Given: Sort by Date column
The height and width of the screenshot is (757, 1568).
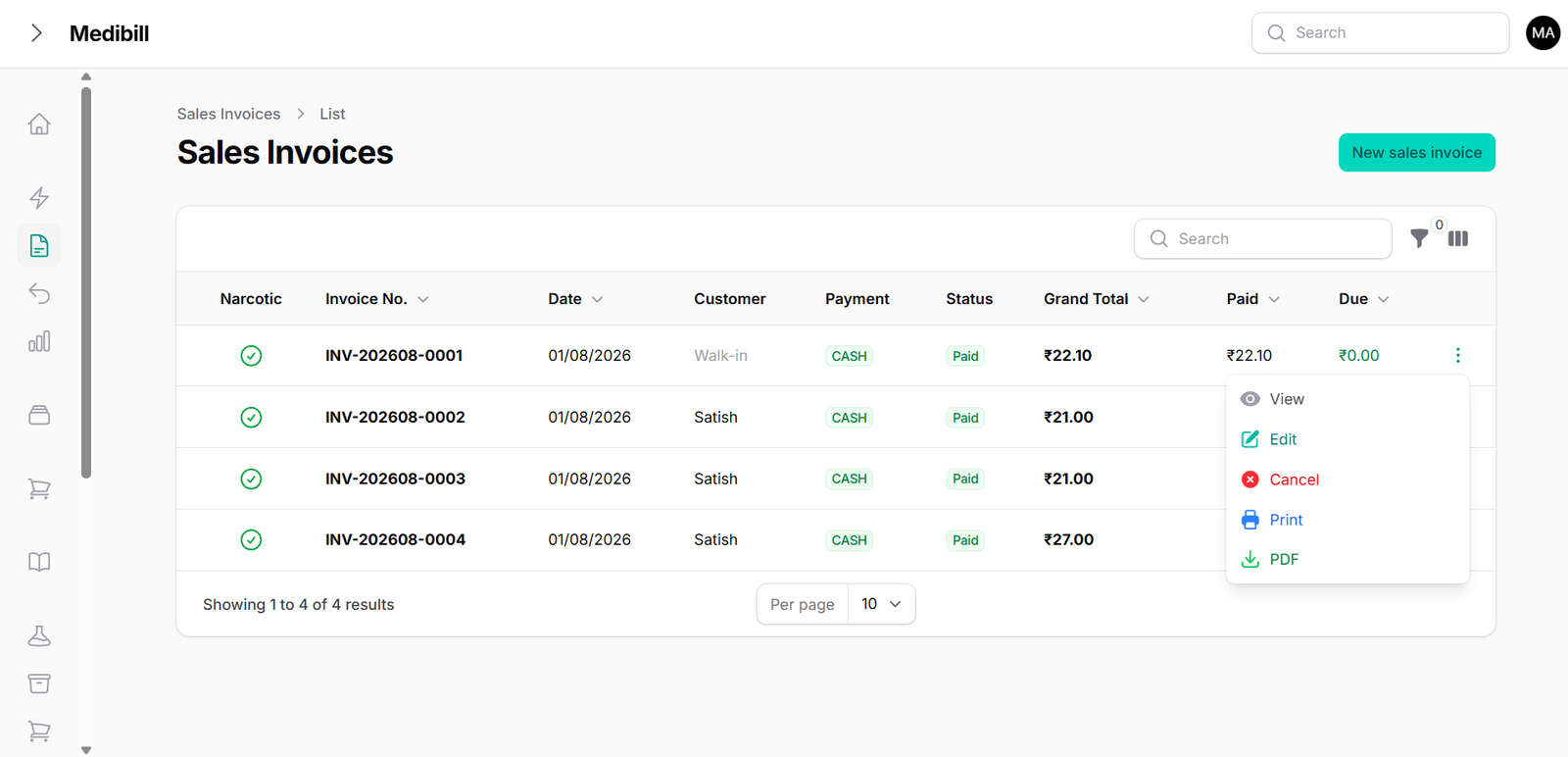Looking at the screenshot, I should pyautogui.click(x=575, y=299).
